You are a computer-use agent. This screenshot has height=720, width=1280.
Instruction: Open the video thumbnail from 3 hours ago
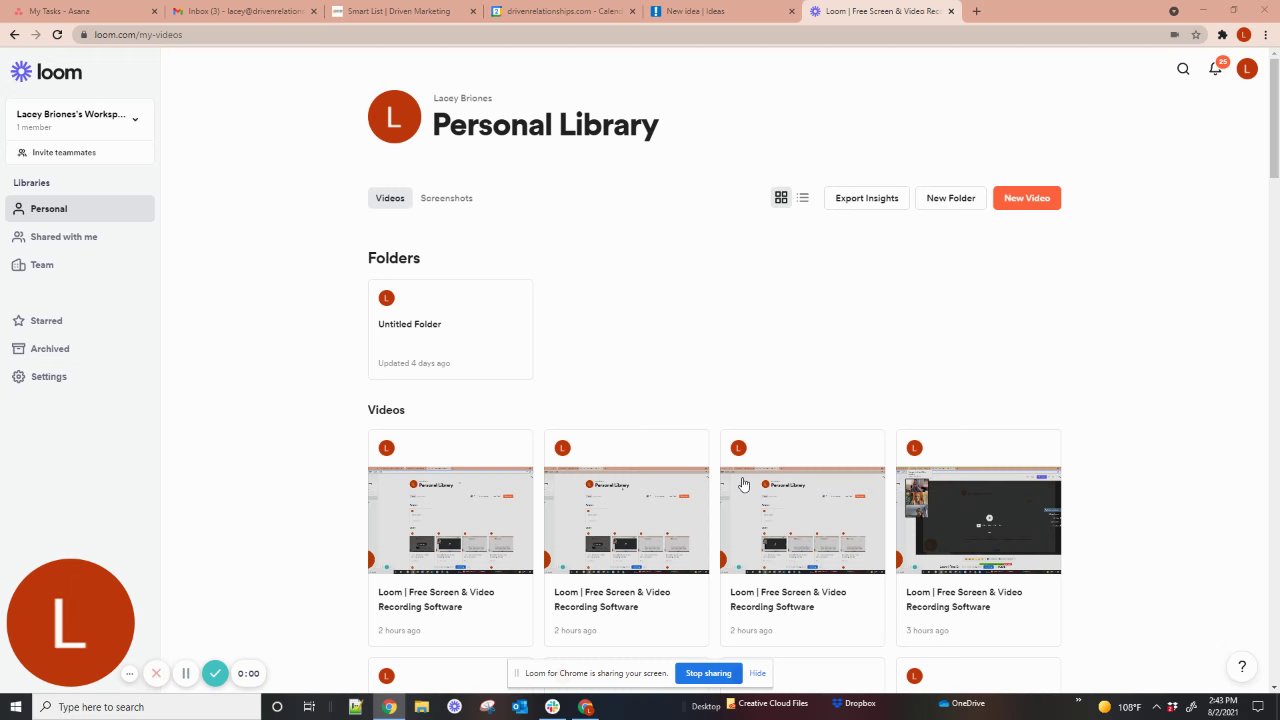click(x=978, y=520)
